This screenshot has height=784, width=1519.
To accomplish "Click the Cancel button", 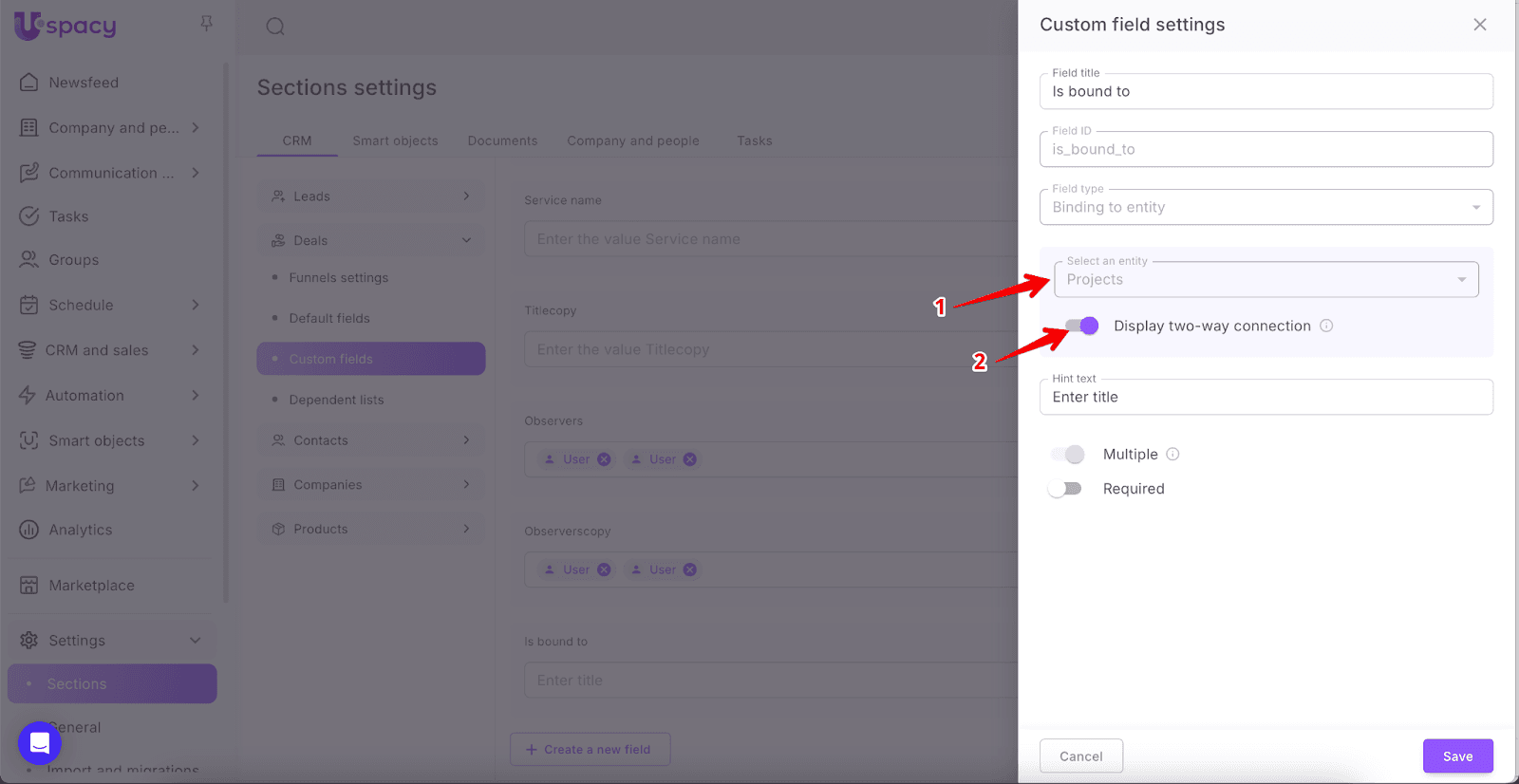I will pyautogui.click(x=1080, y=756).
